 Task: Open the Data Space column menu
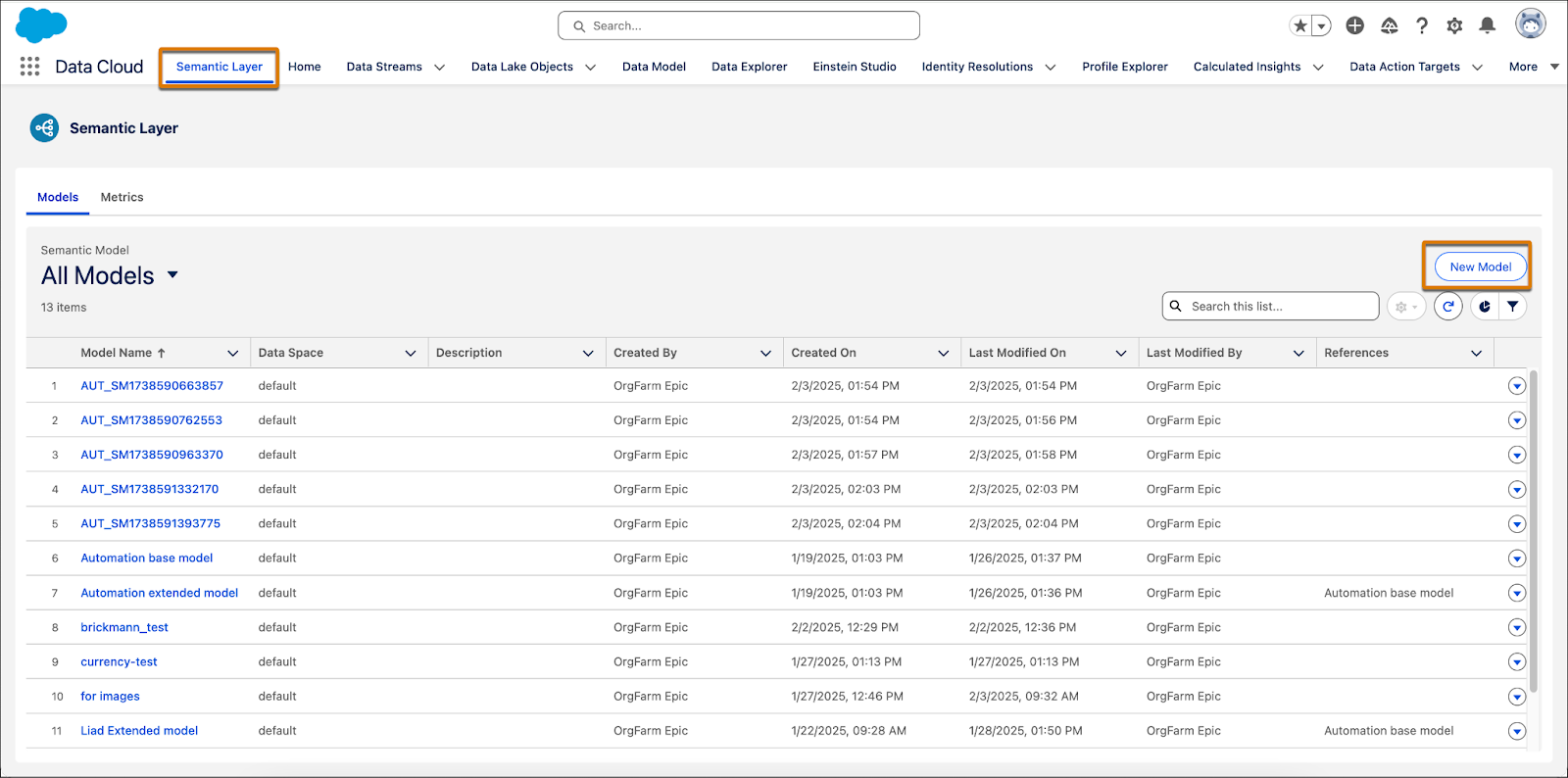click(411, 354)
